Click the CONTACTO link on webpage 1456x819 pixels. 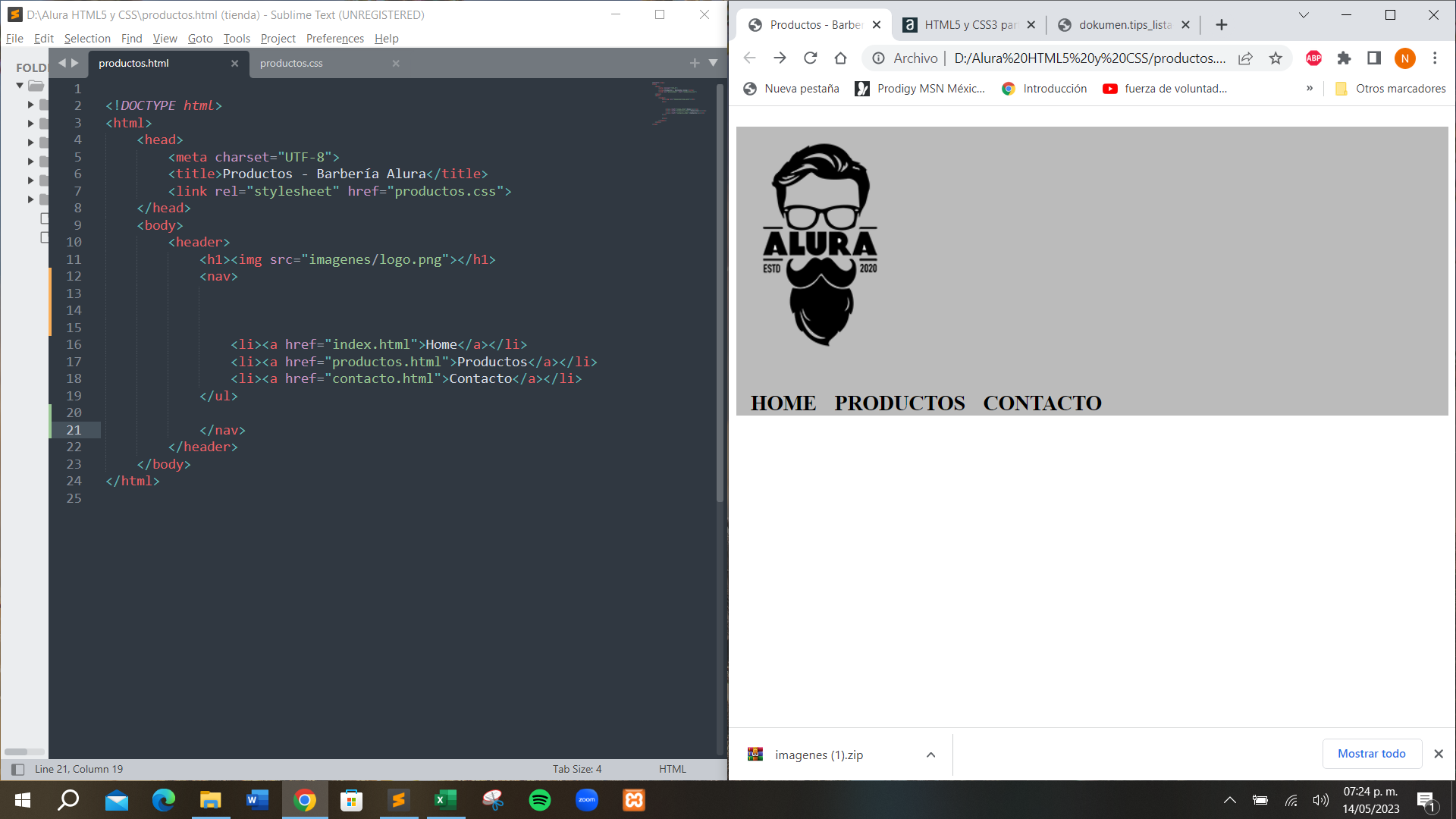(x=1043, y=403)
